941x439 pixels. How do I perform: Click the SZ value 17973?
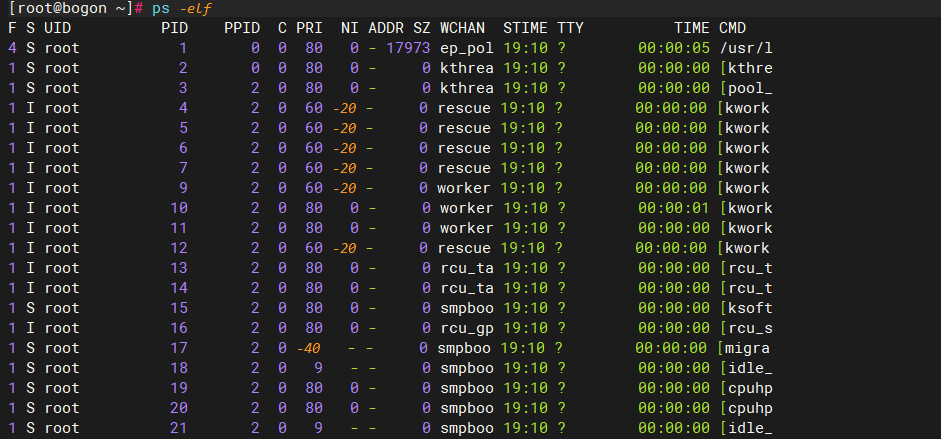(408, 48)
